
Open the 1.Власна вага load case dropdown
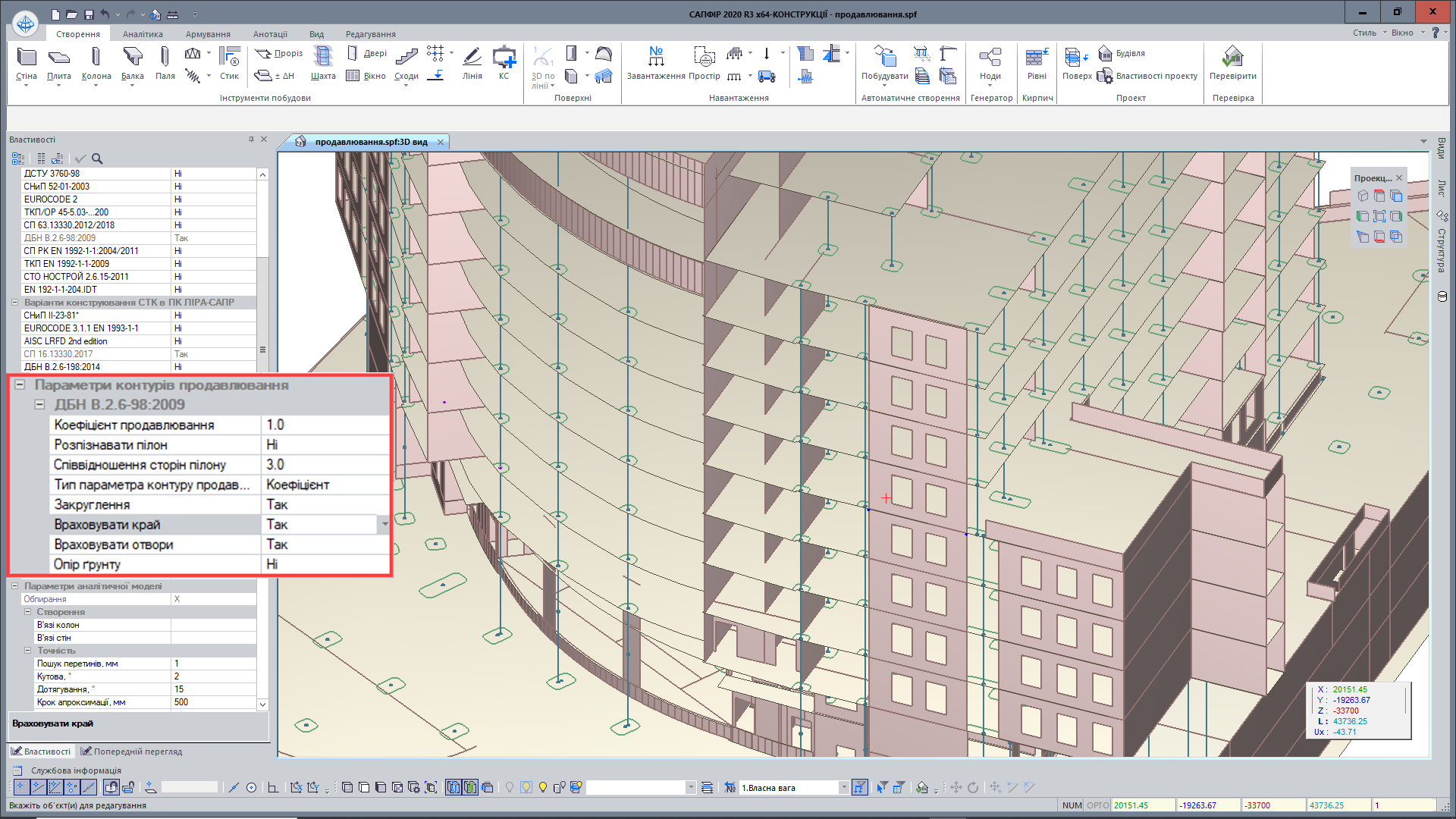point(843,788)
